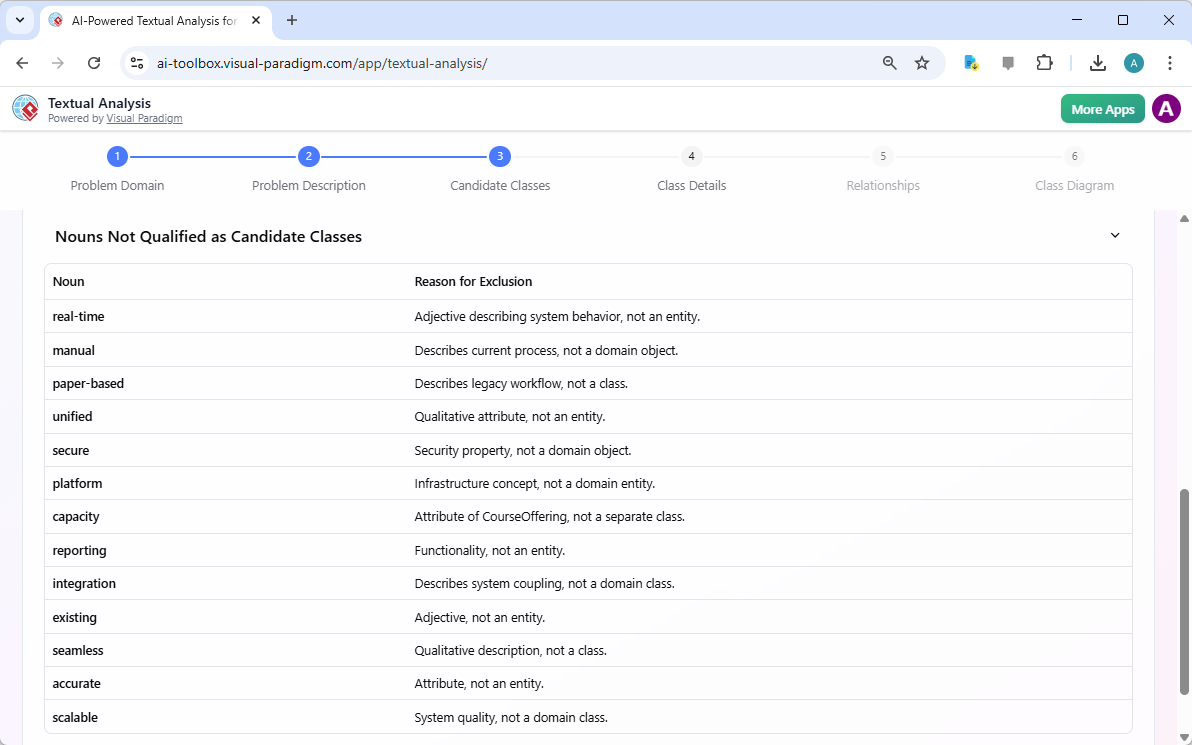Click the browser profile avatar A
This screenshot has width=1192, height=745.
pyautogui.click(x=1133, y=62)
